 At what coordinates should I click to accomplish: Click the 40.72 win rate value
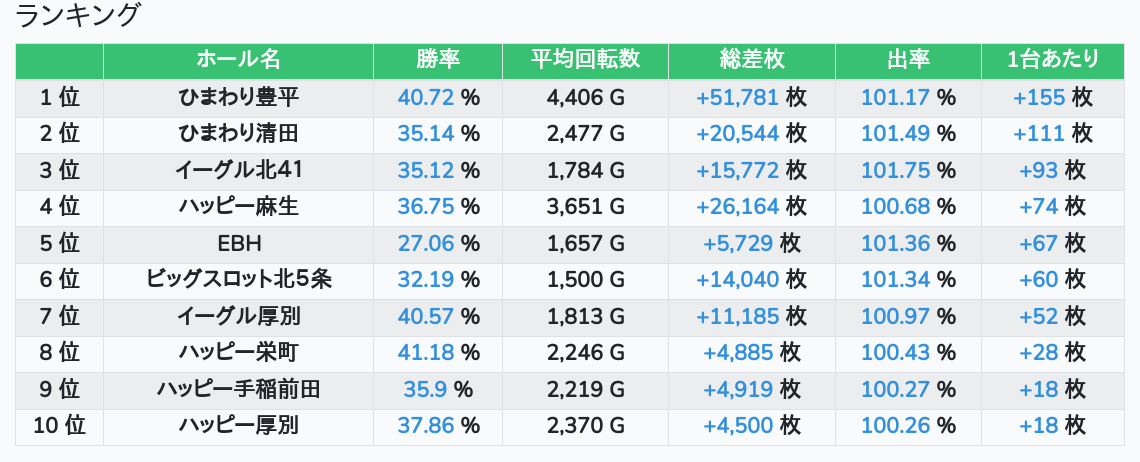coord(426,98)
